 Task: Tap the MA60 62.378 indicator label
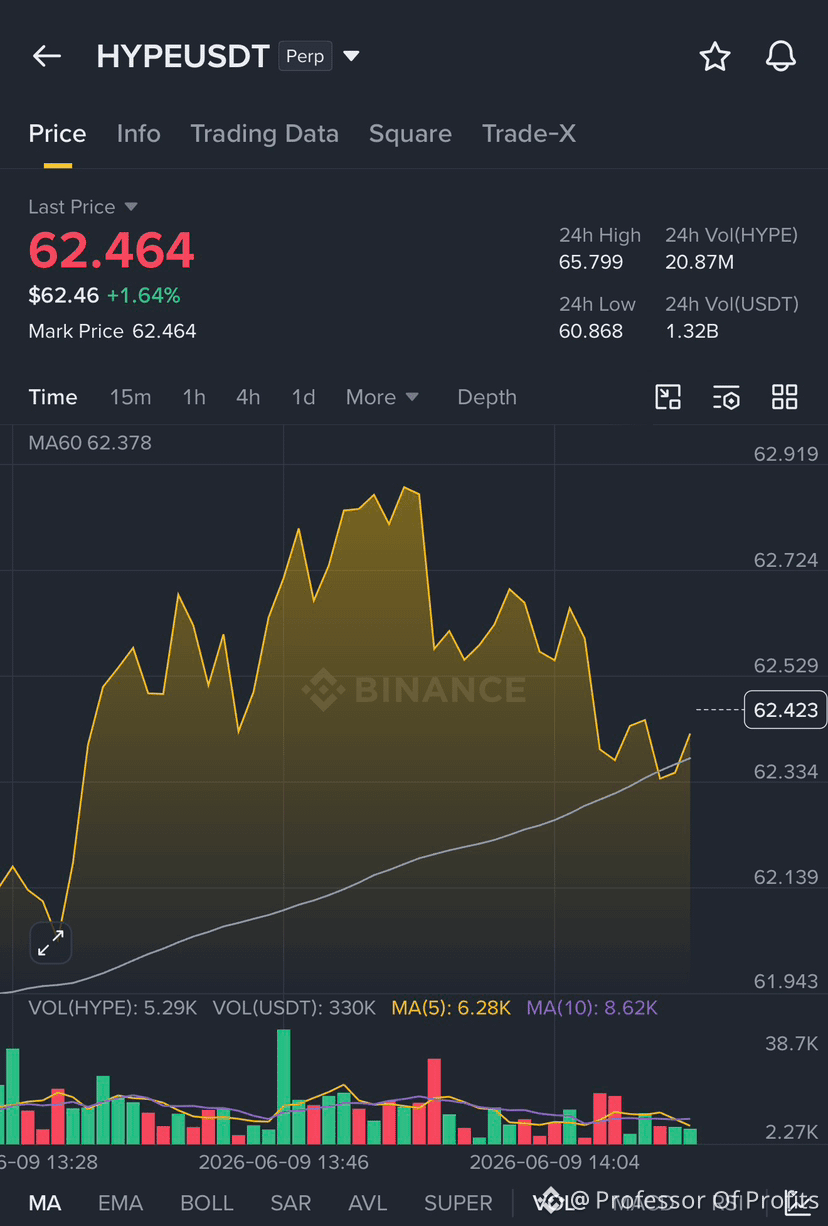90,442
